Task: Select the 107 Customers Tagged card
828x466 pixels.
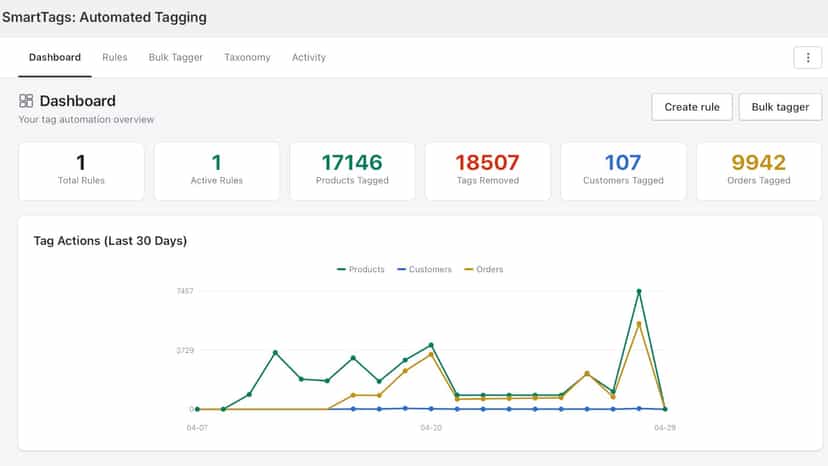Action: 623,171
